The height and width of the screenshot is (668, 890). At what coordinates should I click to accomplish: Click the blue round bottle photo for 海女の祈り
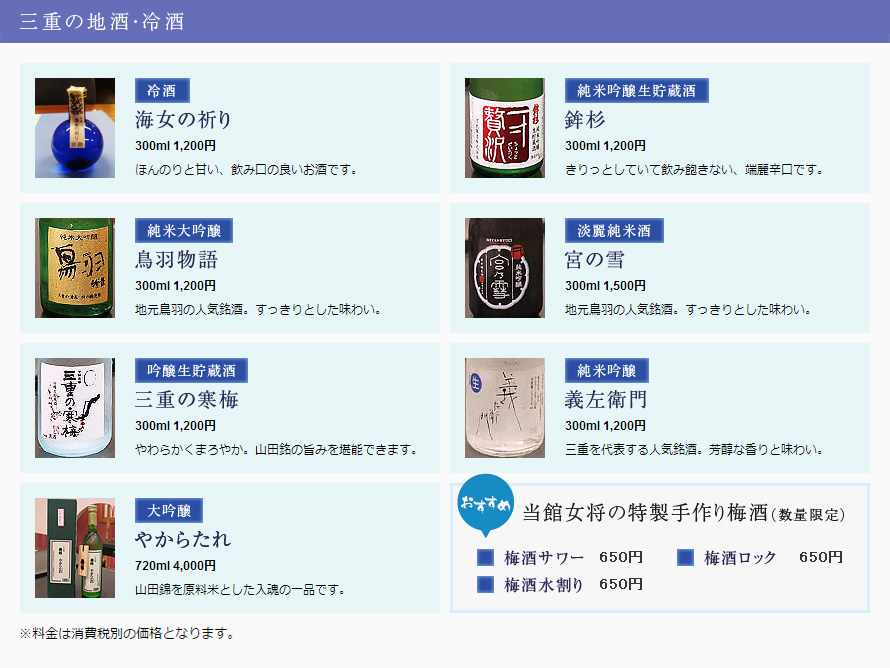coord(75,128)
